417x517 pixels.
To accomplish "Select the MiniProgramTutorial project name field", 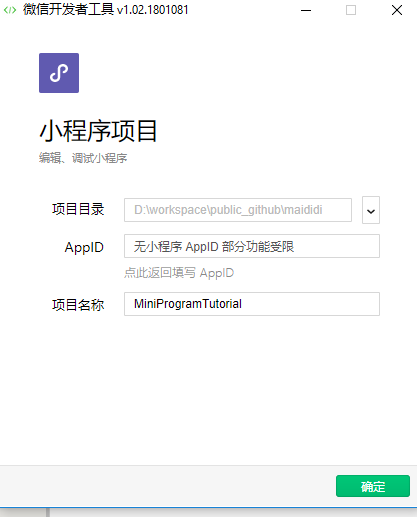I will (252, 304).
